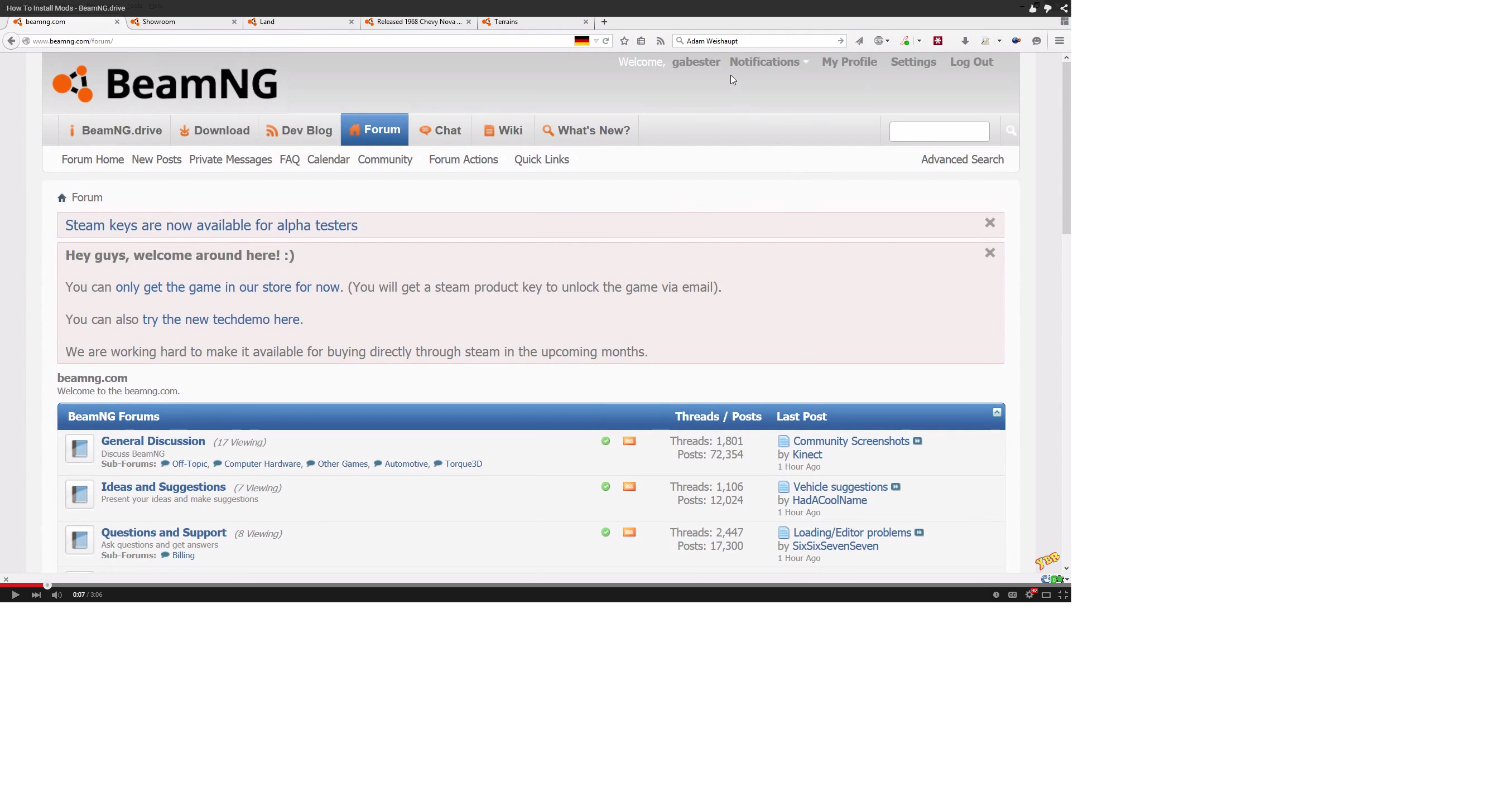Click into the forum search input box
The image size is (1492, 812).
click(939, 132)
